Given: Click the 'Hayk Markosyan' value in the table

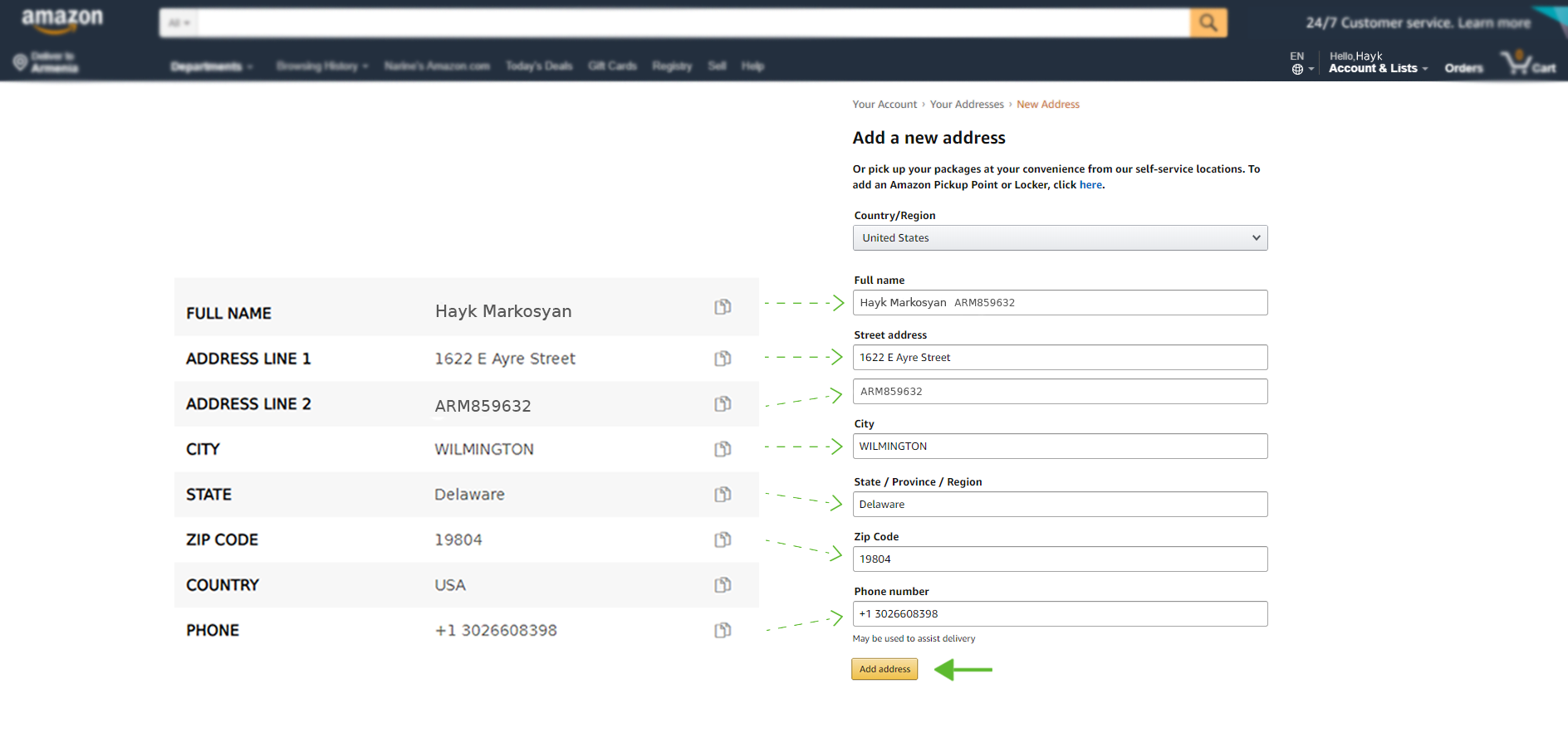Looking at the screenshot, I should click(503, 311).
